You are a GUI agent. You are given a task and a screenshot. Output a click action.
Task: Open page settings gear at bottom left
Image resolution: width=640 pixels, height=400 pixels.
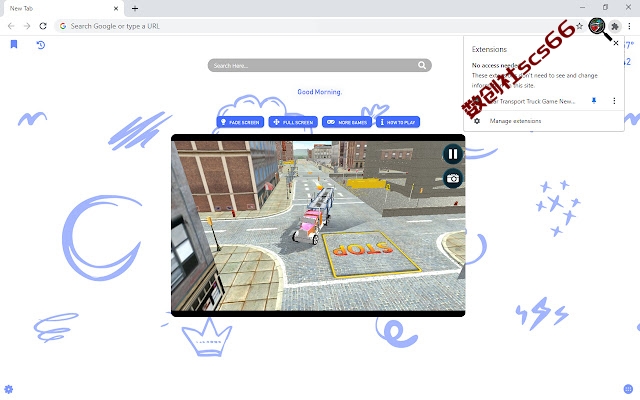[x=9, y=389]
